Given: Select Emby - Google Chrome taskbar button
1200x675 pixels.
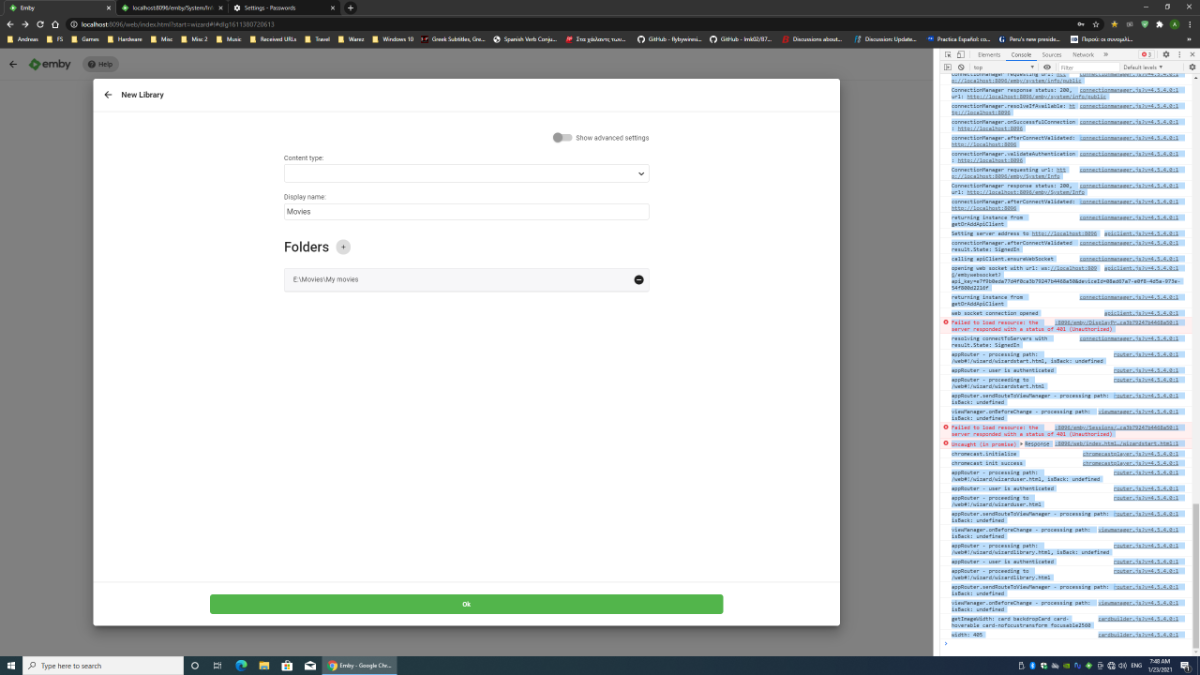Looking at the screenshot, I should 361,665.
